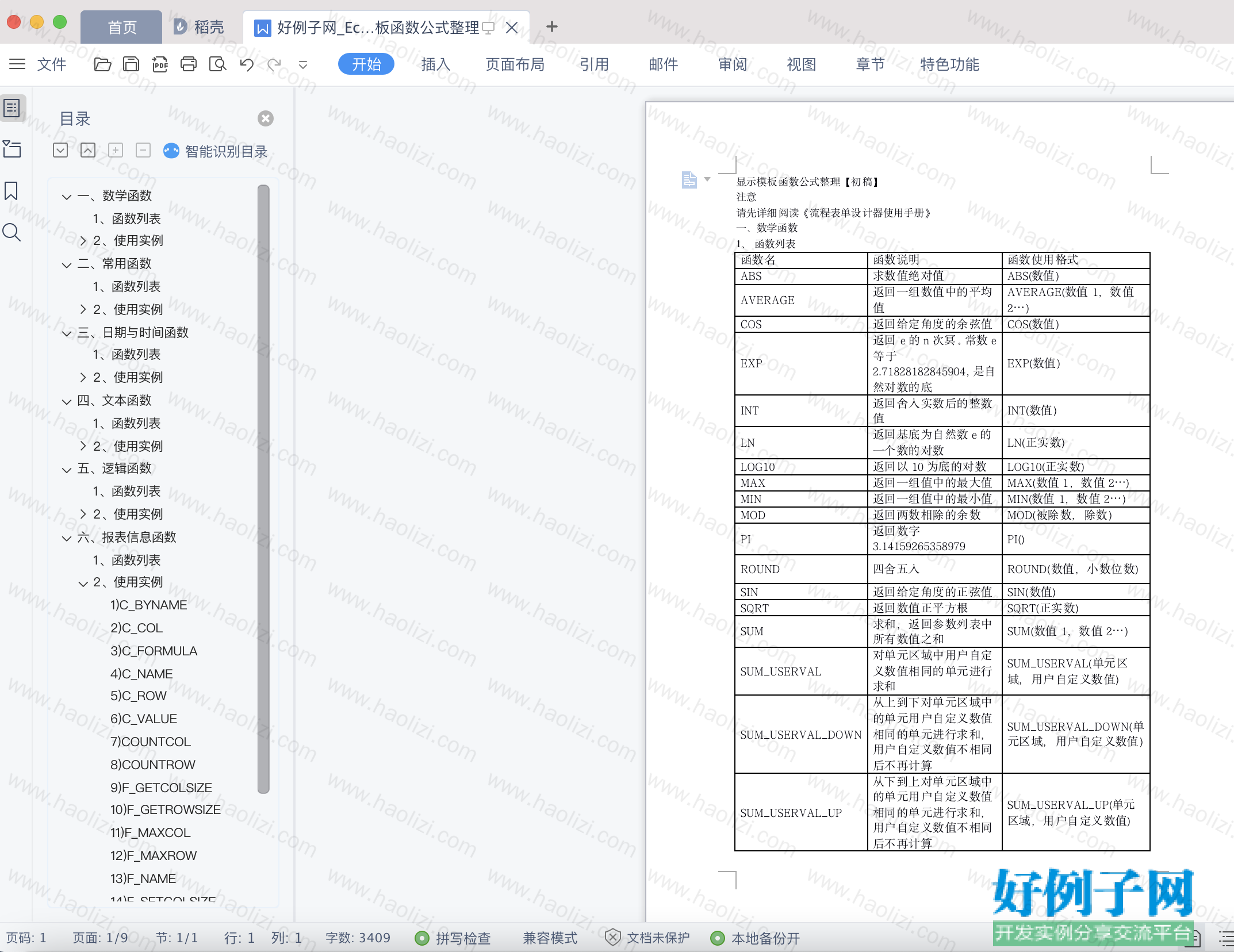
Task: Select 13)F_NAME outline entry
Action: tap(143, 878)
